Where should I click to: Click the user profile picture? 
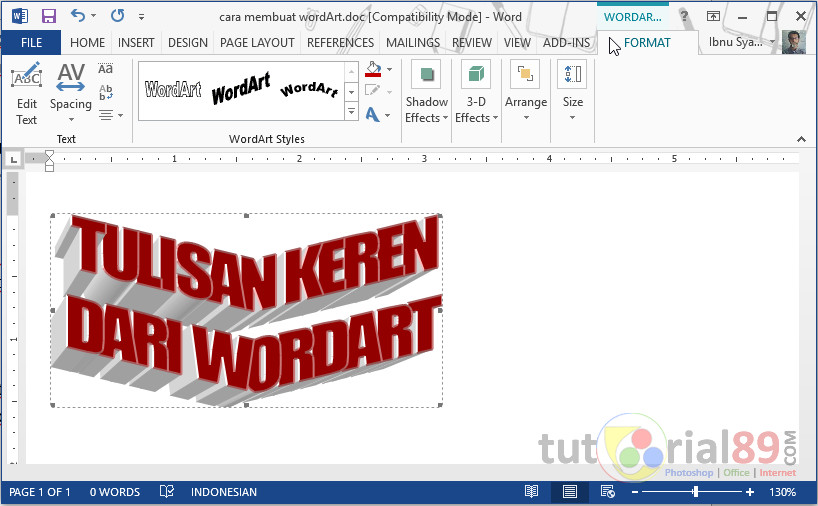pyautogui.click(x=794, y=42)
